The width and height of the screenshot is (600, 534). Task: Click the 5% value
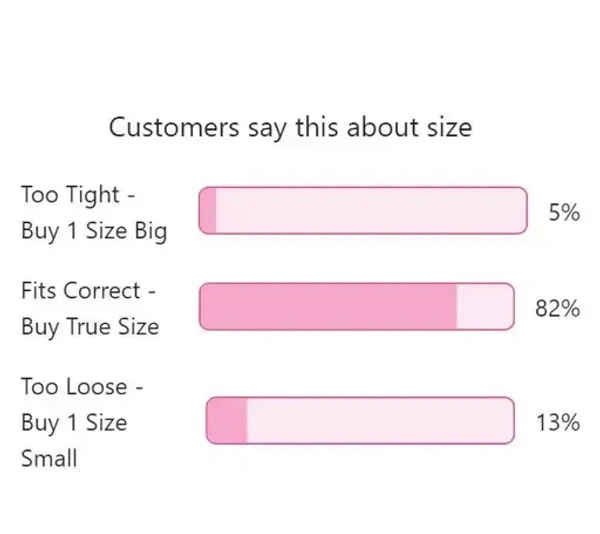pyautogui.click(x=564, y=212)
